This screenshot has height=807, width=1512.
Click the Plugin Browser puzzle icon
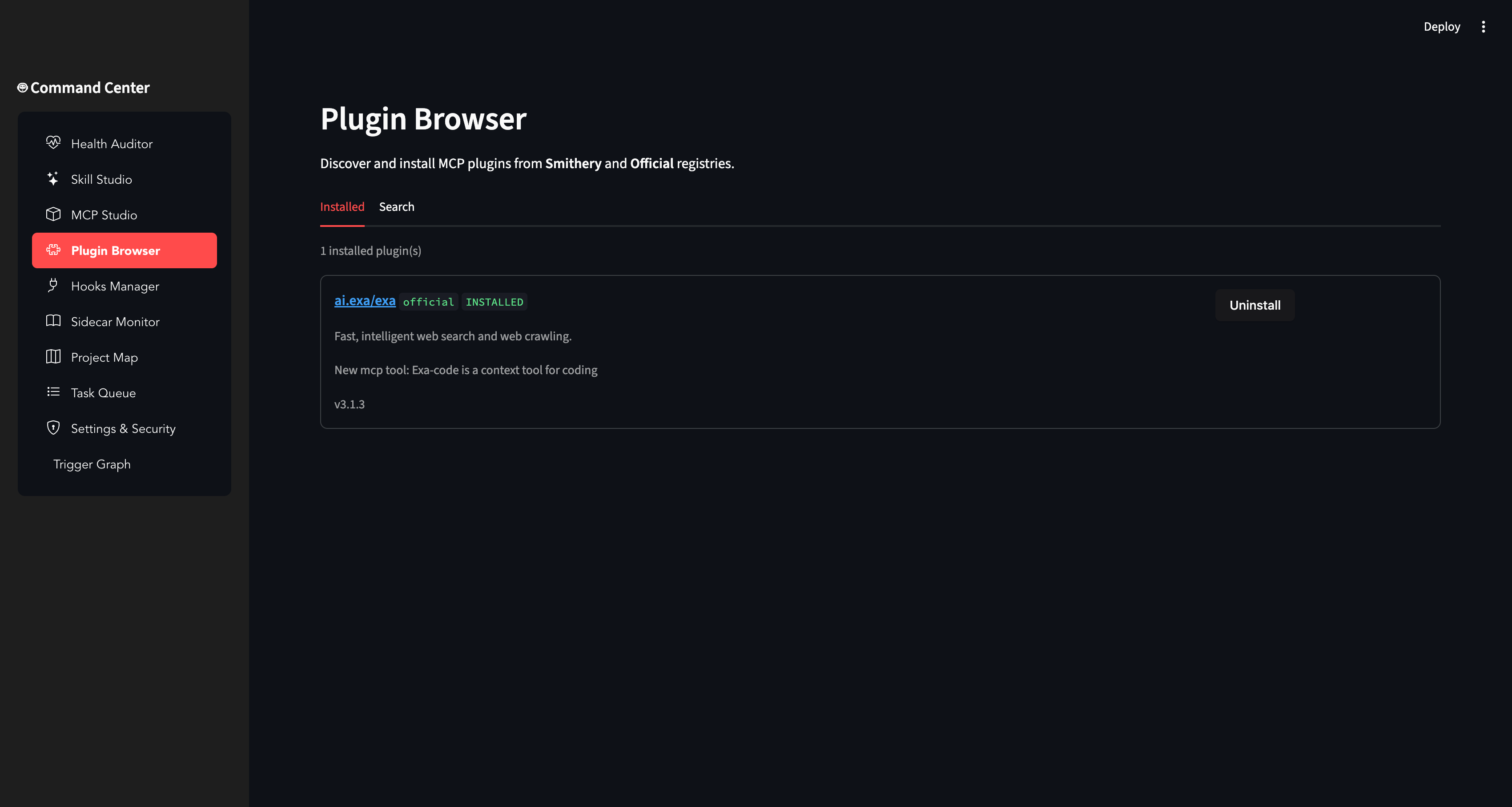point(53,250)
